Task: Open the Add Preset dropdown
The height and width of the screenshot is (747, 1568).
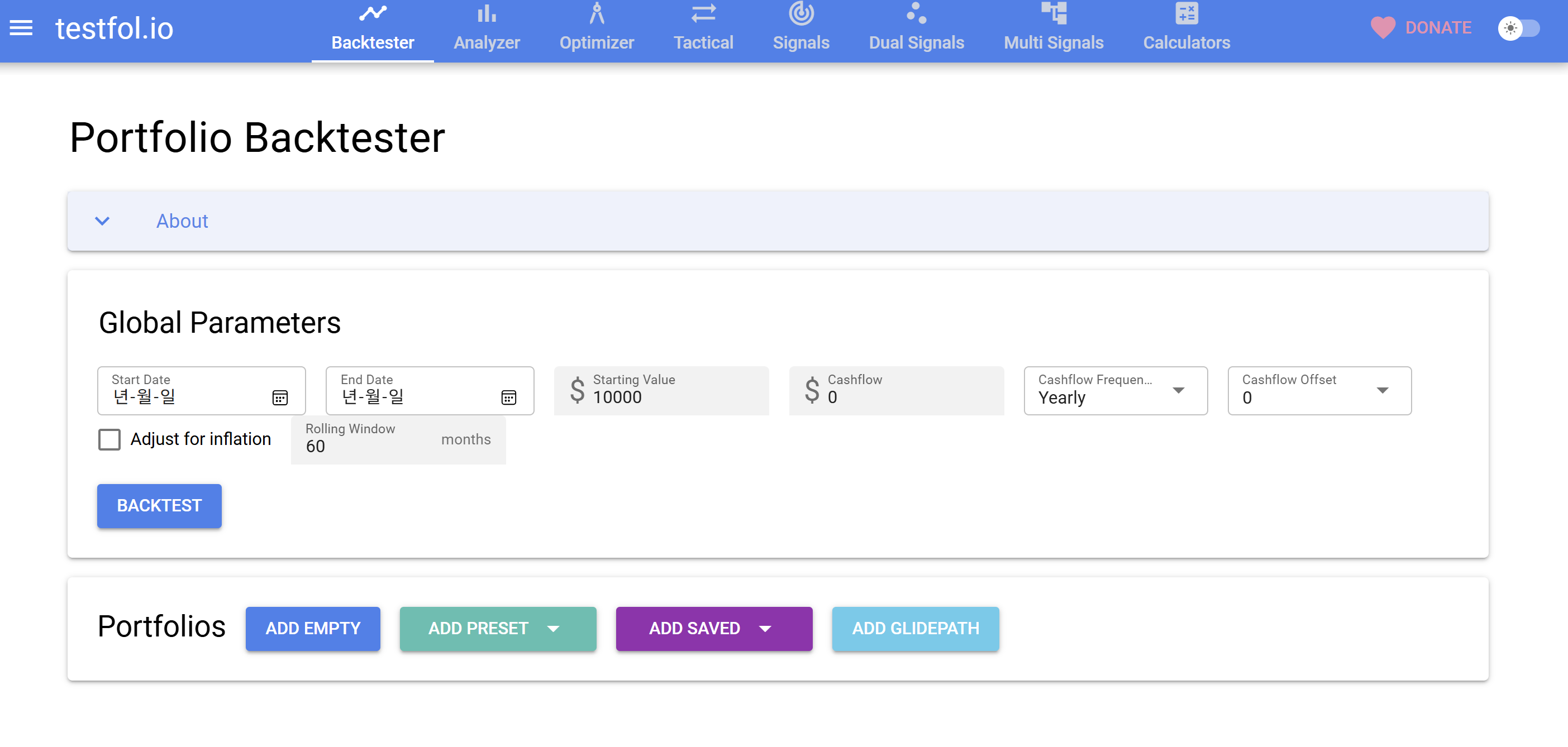Action: [497, 629]
